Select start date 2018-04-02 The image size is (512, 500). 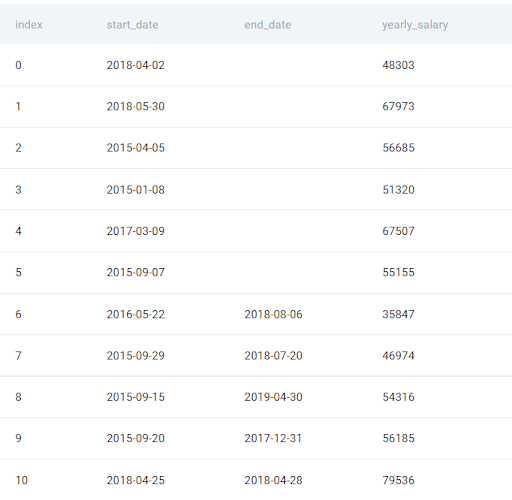(136, 65)
